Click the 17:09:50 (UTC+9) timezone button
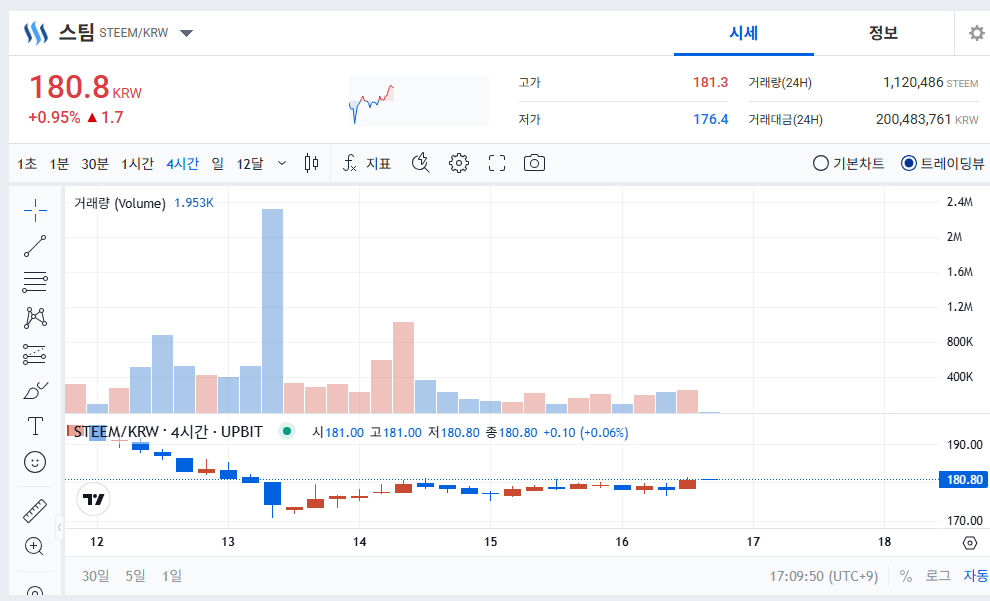This screenshot has height=601, width=990. click(x=823, y=576)
